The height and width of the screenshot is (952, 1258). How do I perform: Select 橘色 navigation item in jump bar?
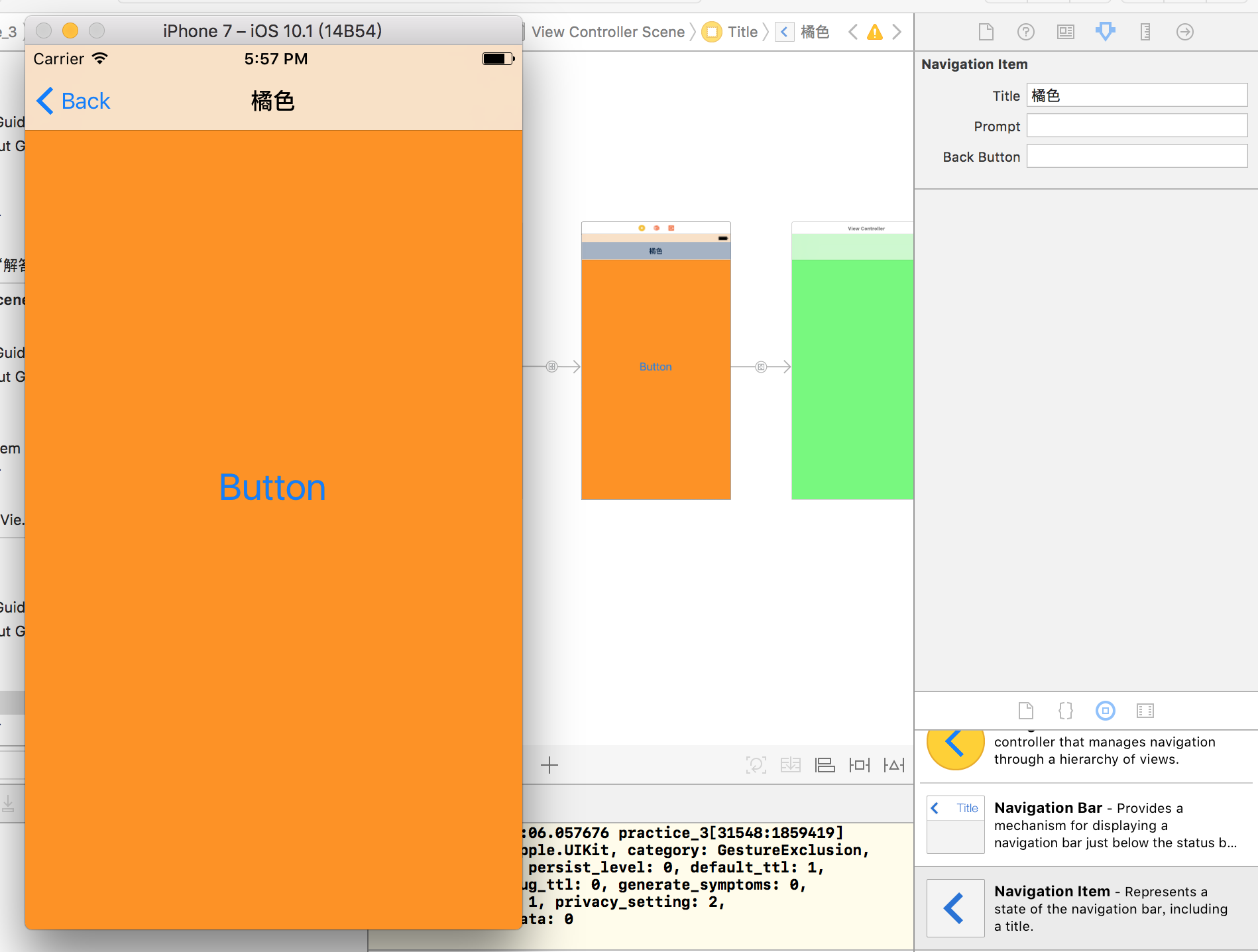pyautogui.click(x=803, y=32)
